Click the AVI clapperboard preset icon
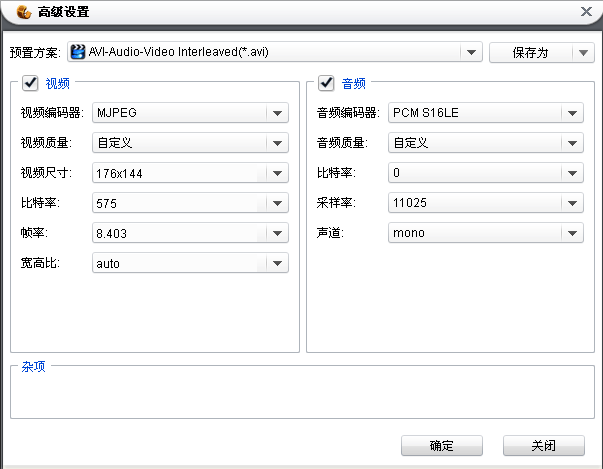The image size is (603, 469). click(78, 52)
